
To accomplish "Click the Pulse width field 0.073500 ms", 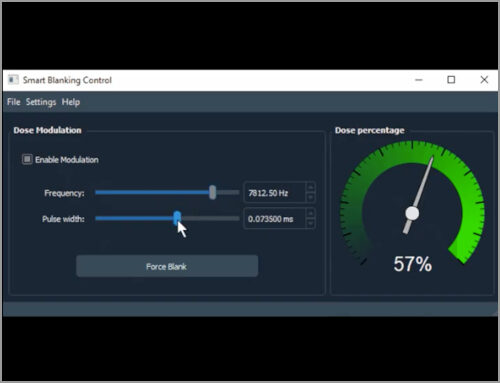I will 275,219.
